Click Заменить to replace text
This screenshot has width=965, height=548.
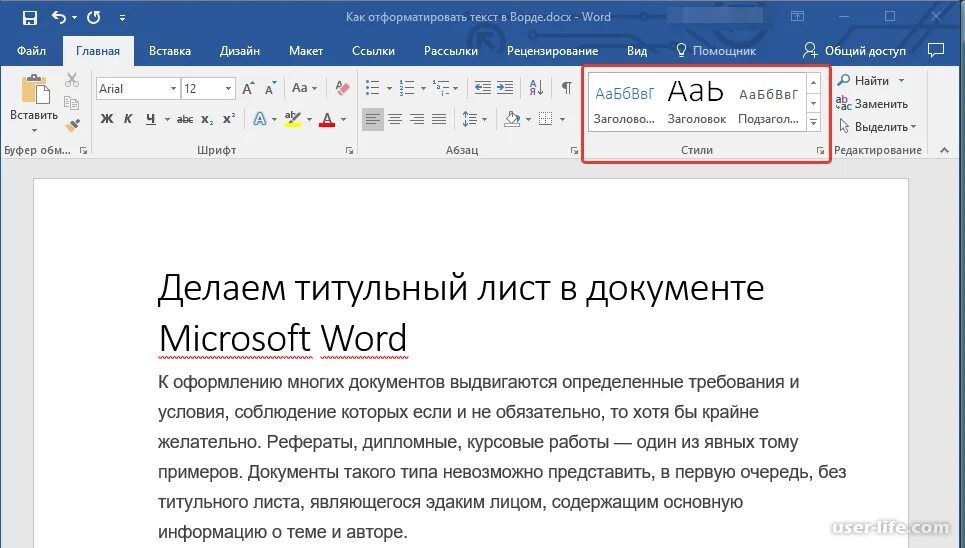872,103
